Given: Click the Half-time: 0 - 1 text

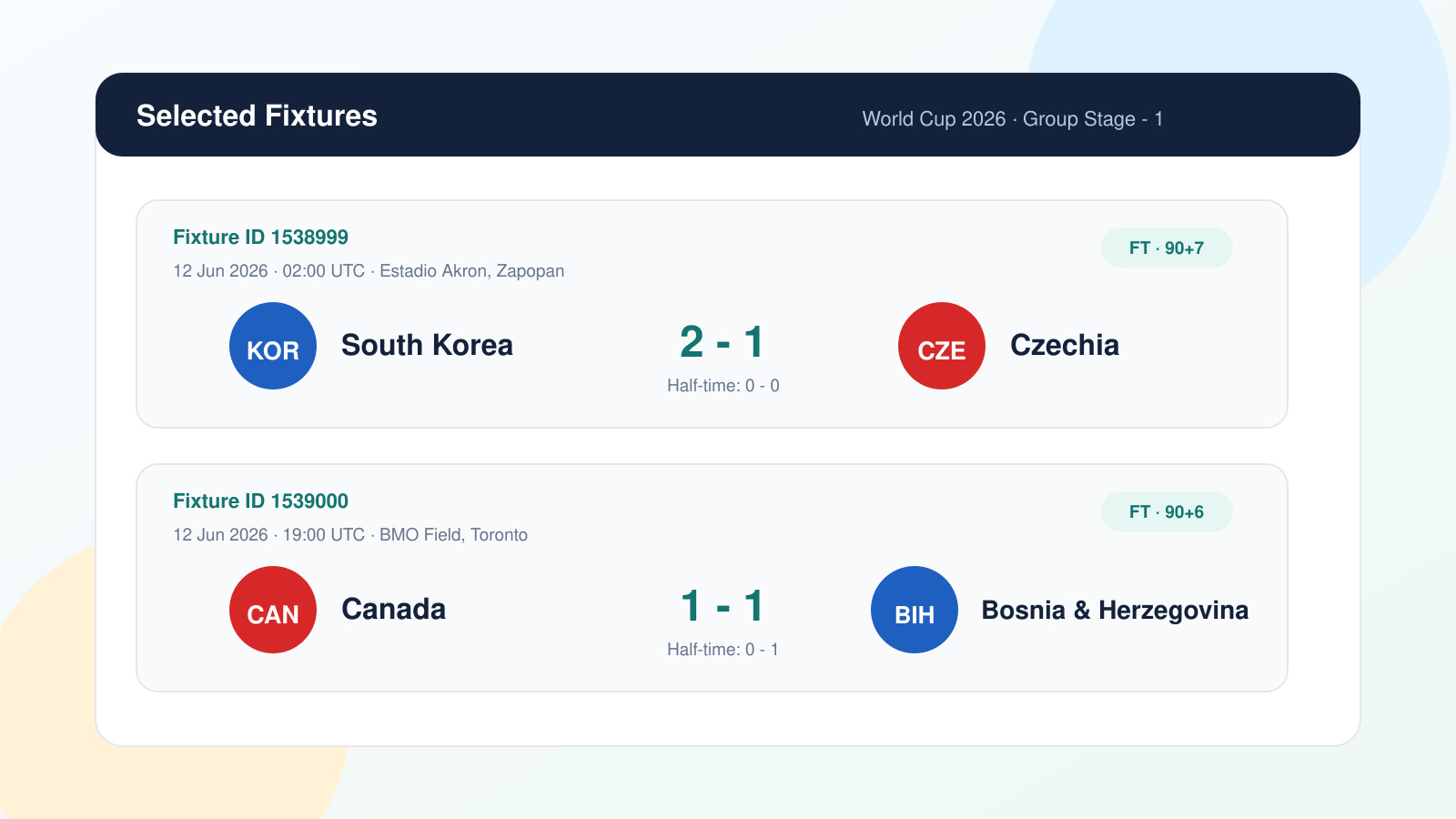Looking at the screenshot, I should (x=723, y=650).
